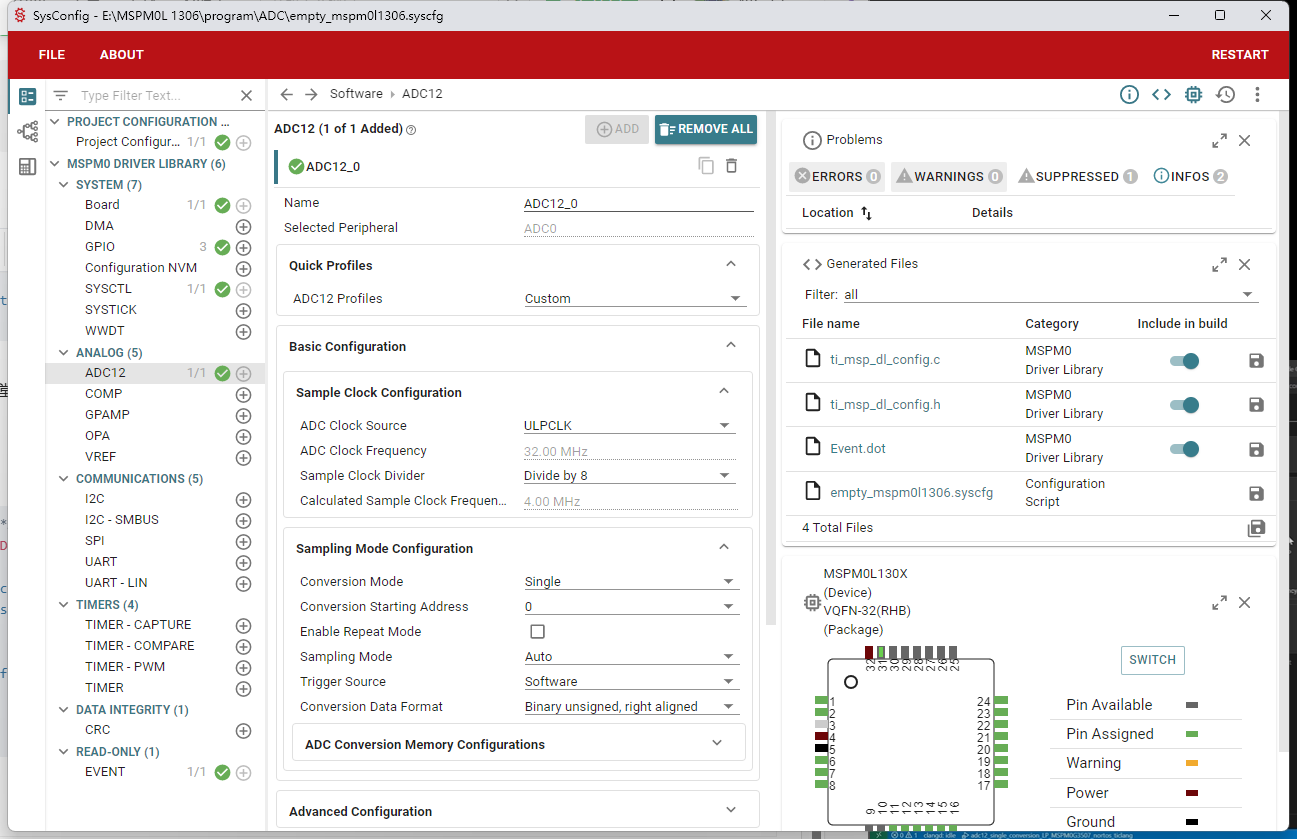Open the Generated Files filter dropdown

(x=1051, y=295)
